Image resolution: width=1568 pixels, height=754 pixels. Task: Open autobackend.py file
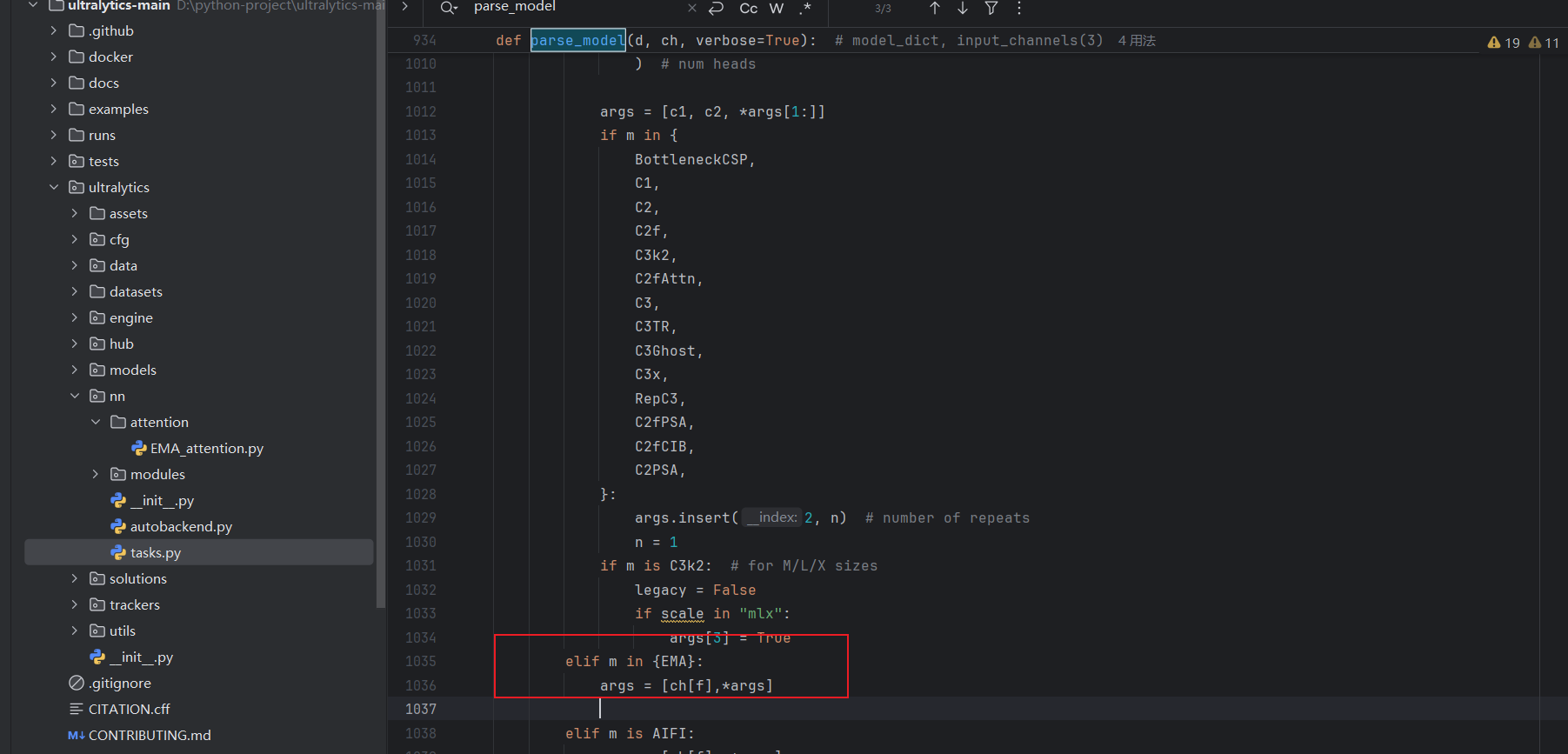point(181,526)
